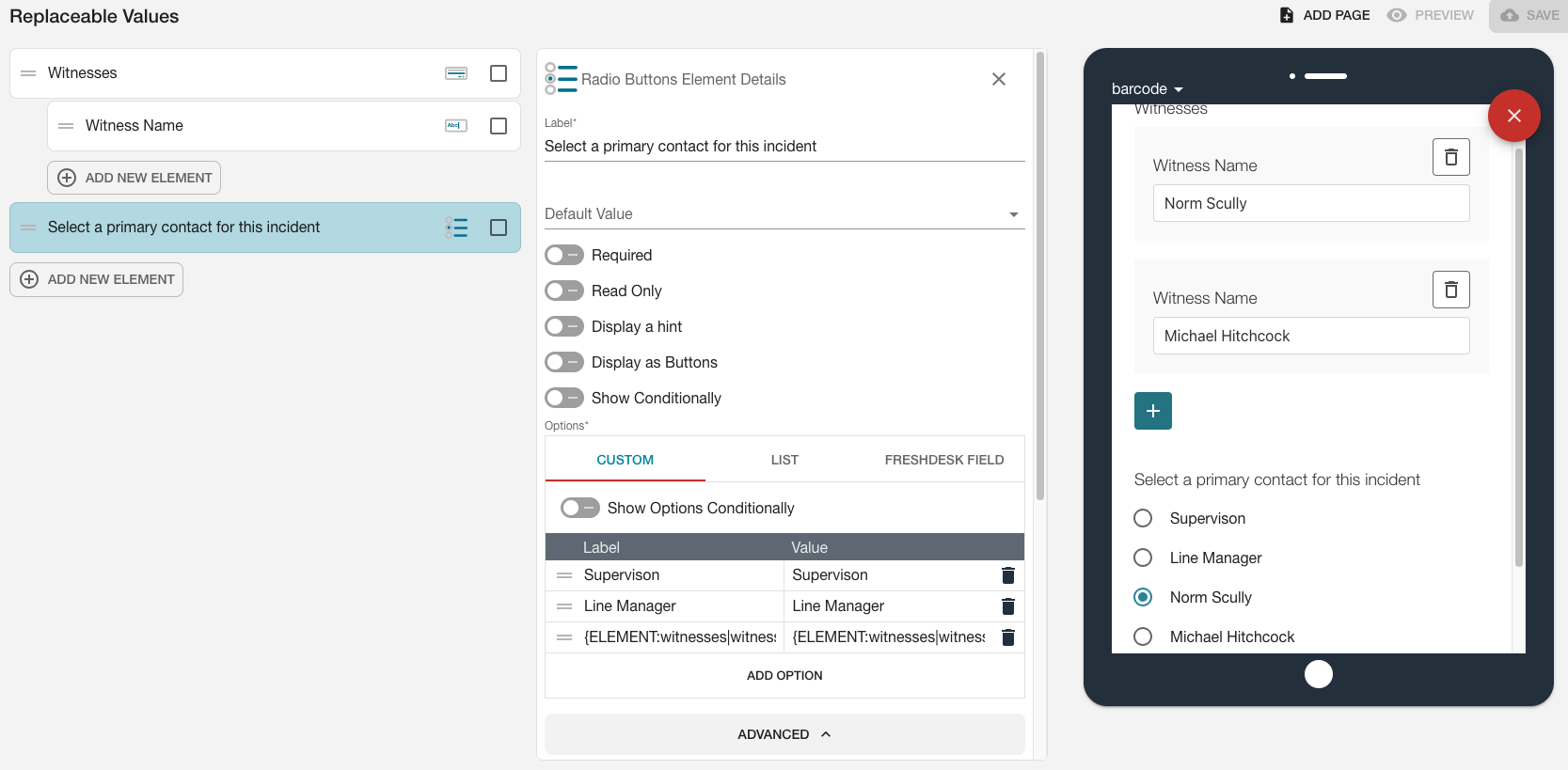This screenshot has width=1568, height=770.
Task: Click the Preview button label
Action: tap(1444, 15)
